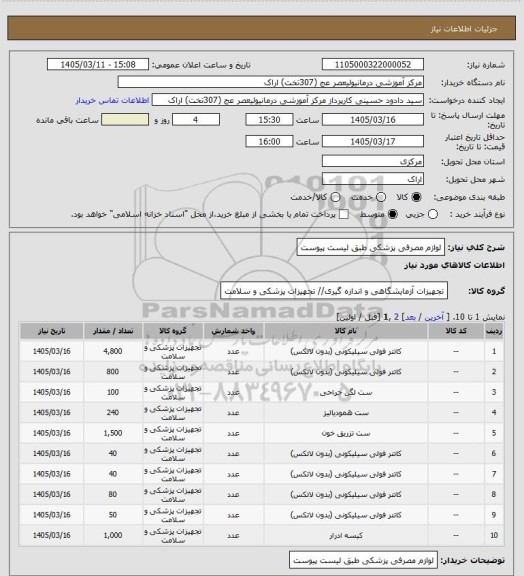
Task: Select quantity 80 in row 8
Action: tap(112, 494)
